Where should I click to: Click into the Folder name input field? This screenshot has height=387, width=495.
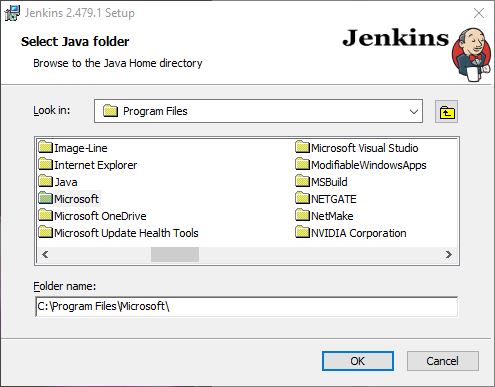tap(246, 306)
